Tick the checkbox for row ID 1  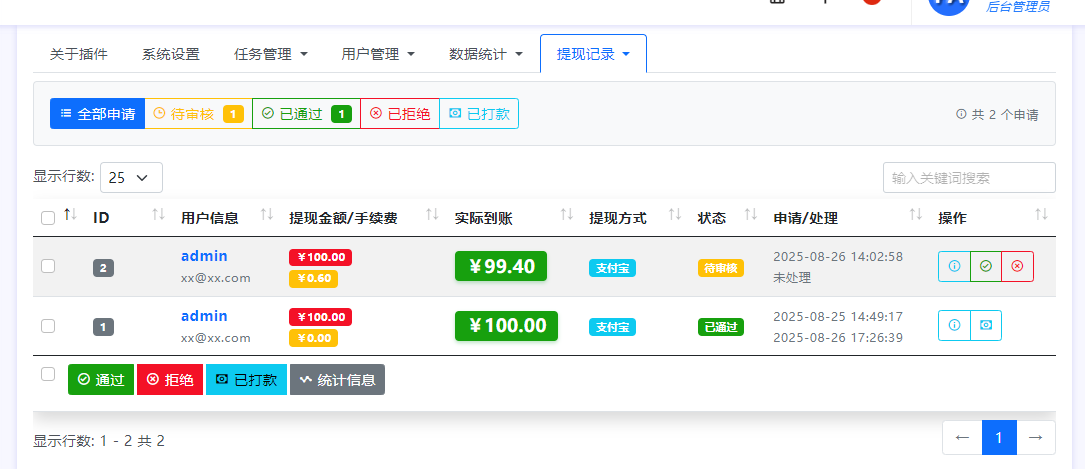click(x=48, y=326)
